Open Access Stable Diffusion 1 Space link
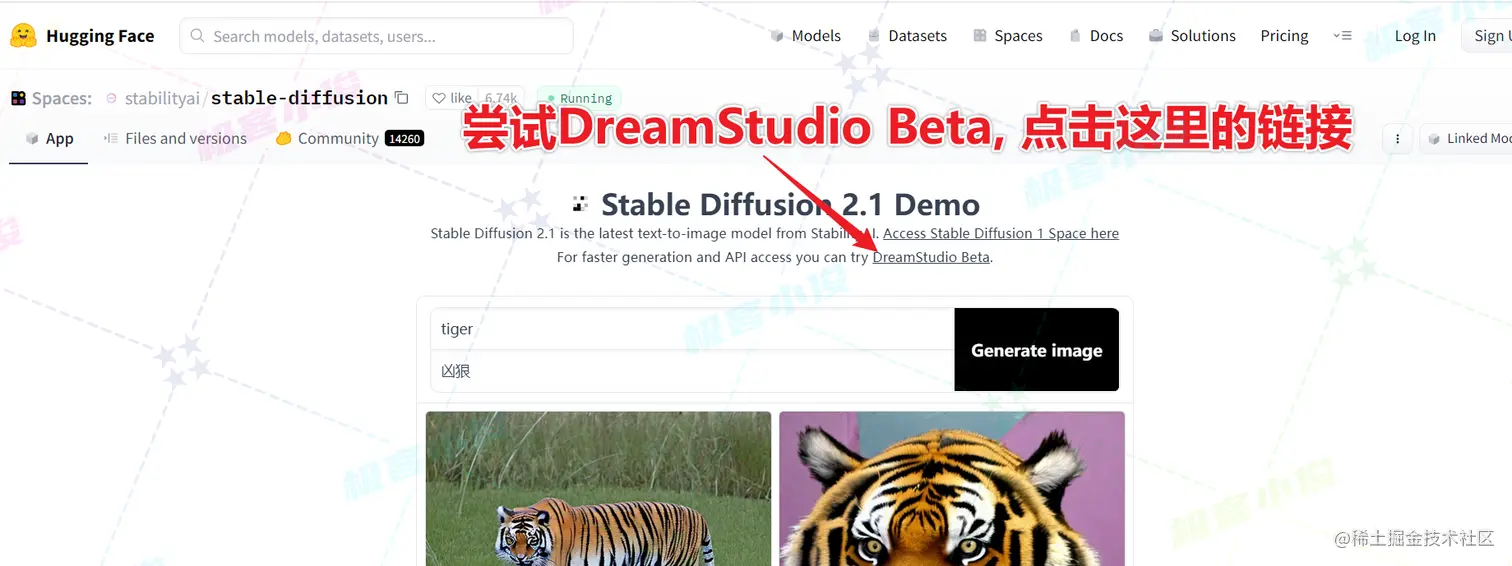Screen dimensions: 1512x566 click(1001, 233)
